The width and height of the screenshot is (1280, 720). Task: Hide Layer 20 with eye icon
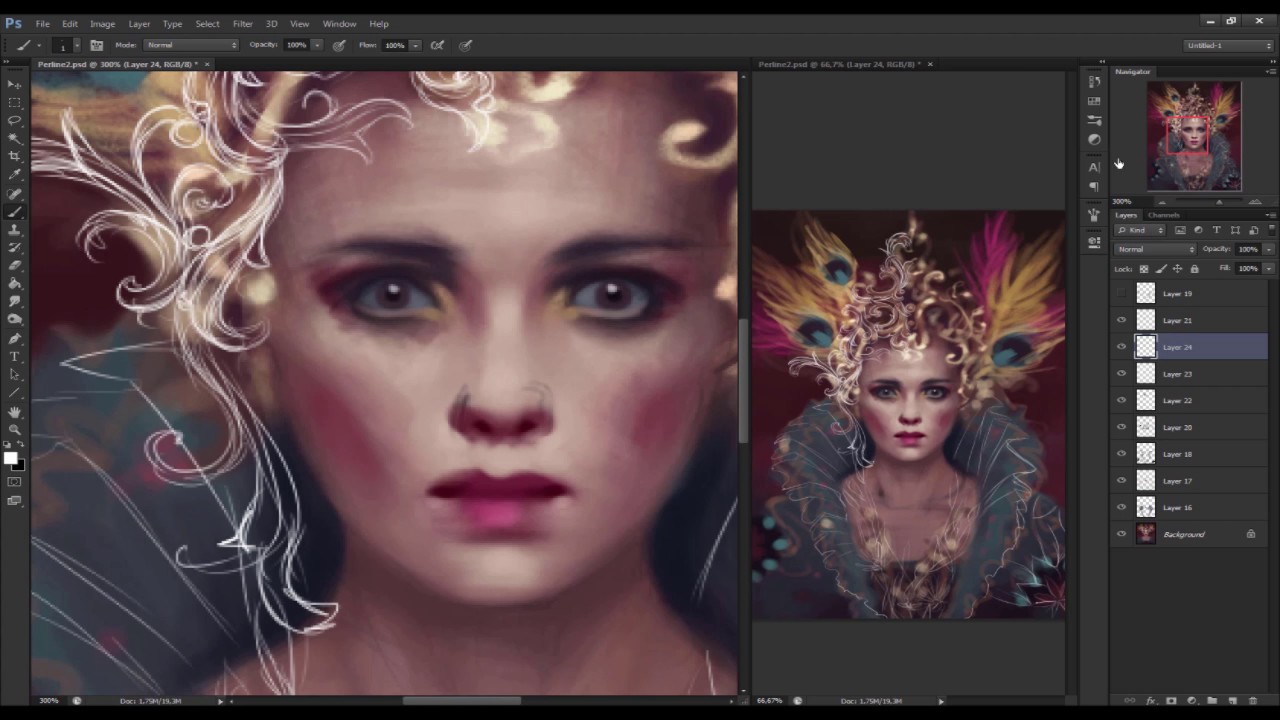click(x=1121, y=427)
